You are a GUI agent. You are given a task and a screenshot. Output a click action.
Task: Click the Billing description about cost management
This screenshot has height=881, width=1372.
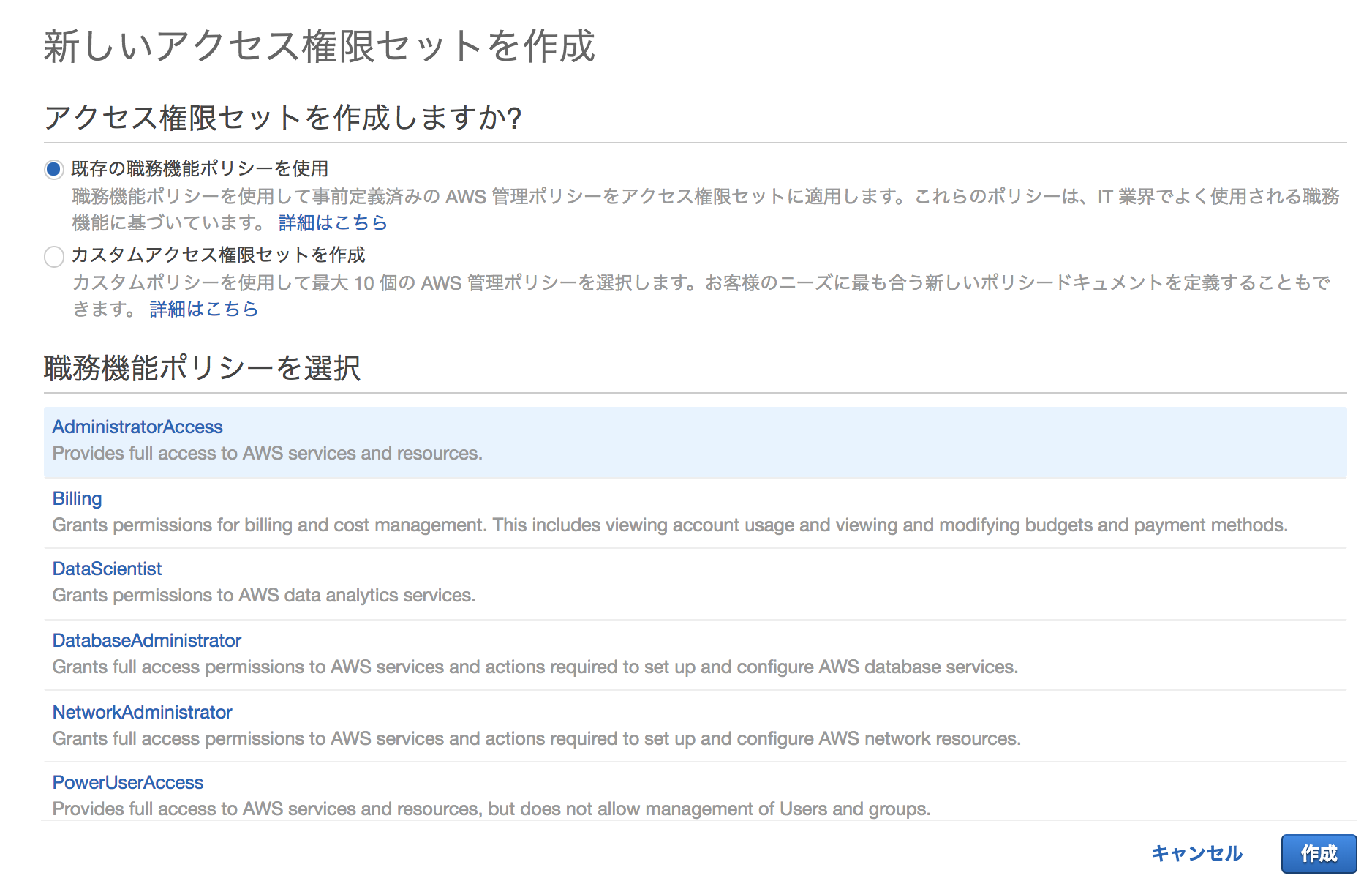[670, 525]
